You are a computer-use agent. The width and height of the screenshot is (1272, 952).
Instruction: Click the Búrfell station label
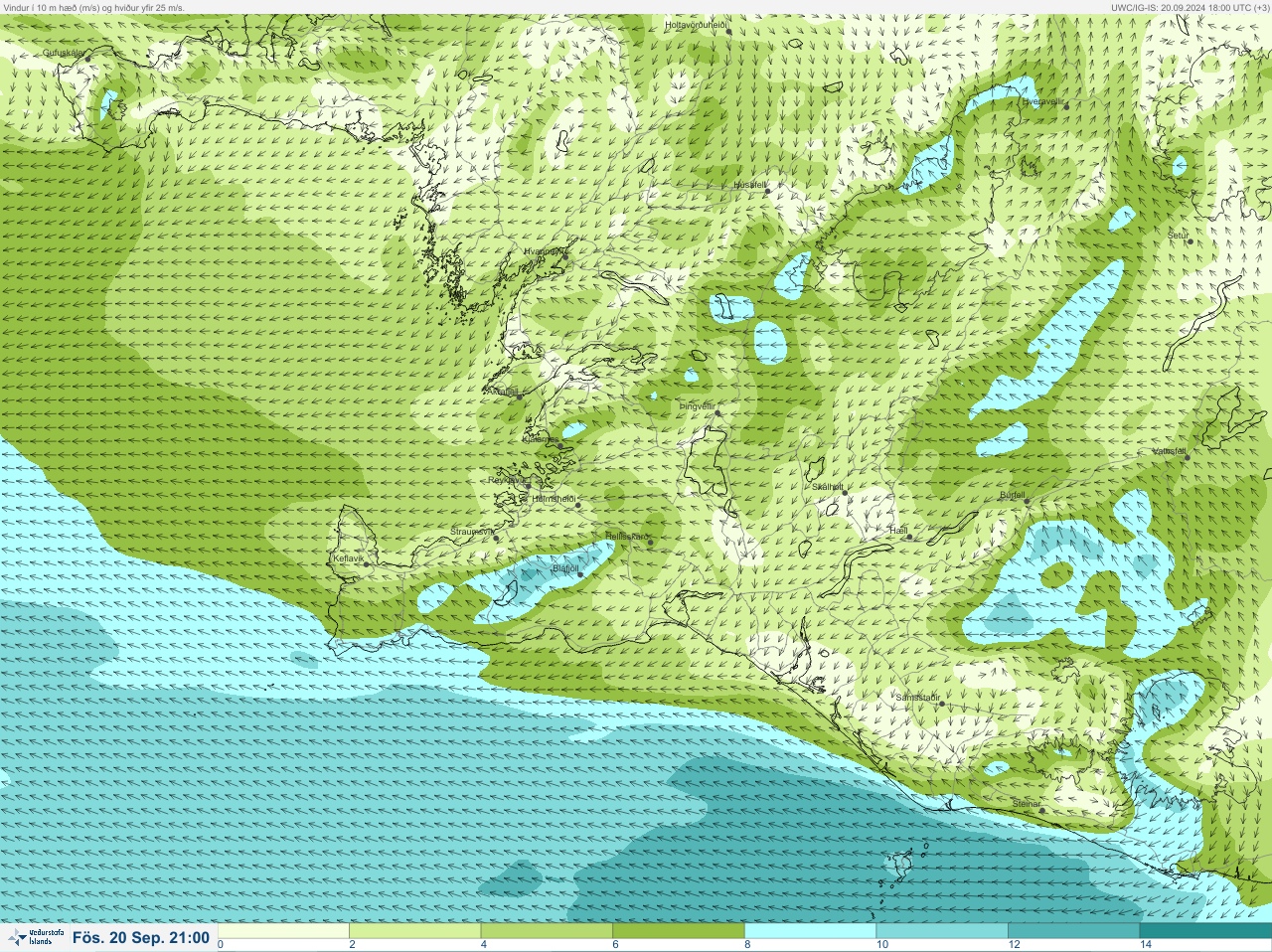pyautogui.click(x=1012, y=495)
